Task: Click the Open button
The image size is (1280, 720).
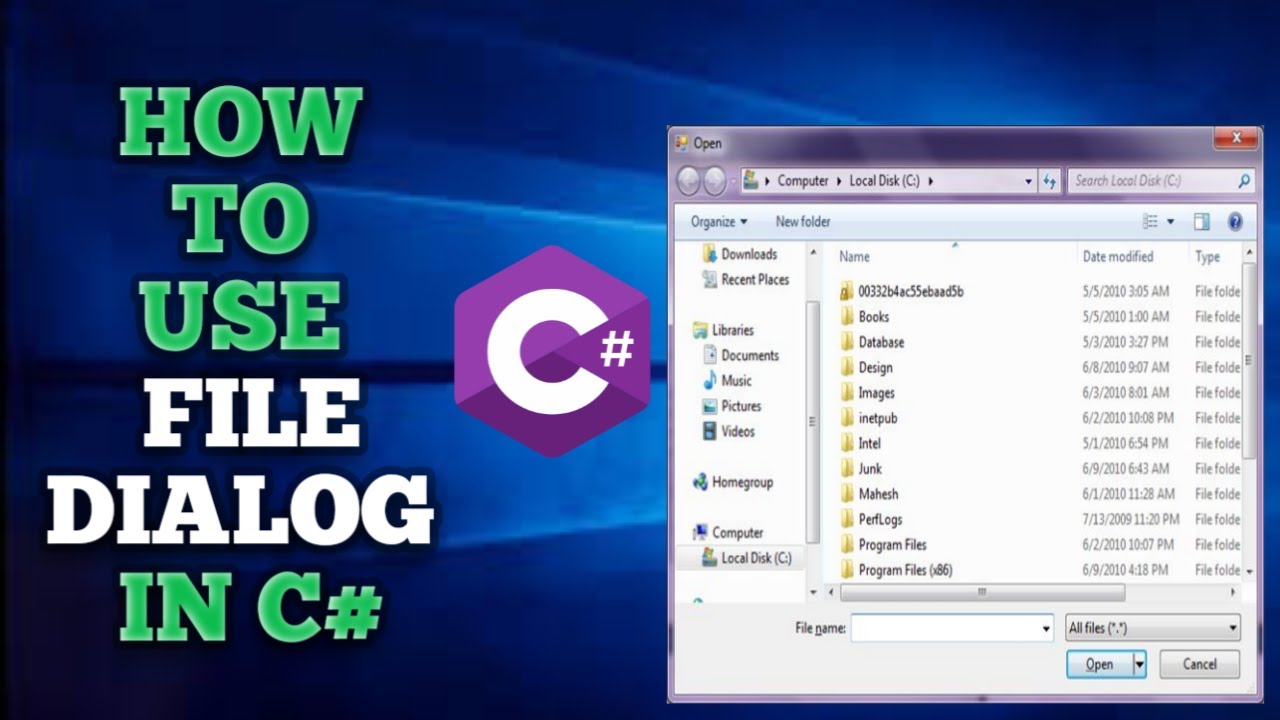Action: (x=1099, y=664)
